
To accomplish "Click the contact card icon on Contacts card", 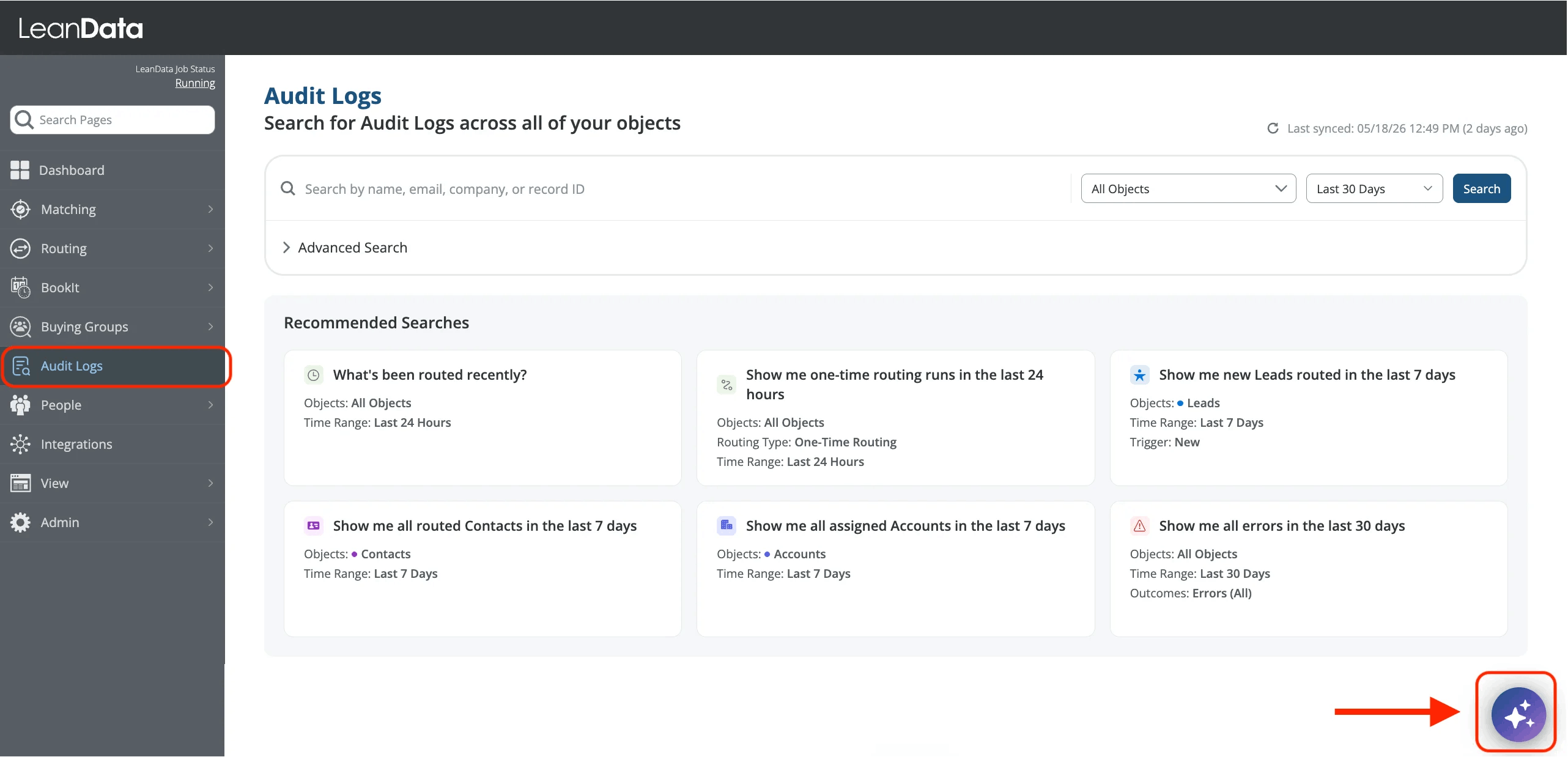I will pyautogui.click(x=314, y=526).
